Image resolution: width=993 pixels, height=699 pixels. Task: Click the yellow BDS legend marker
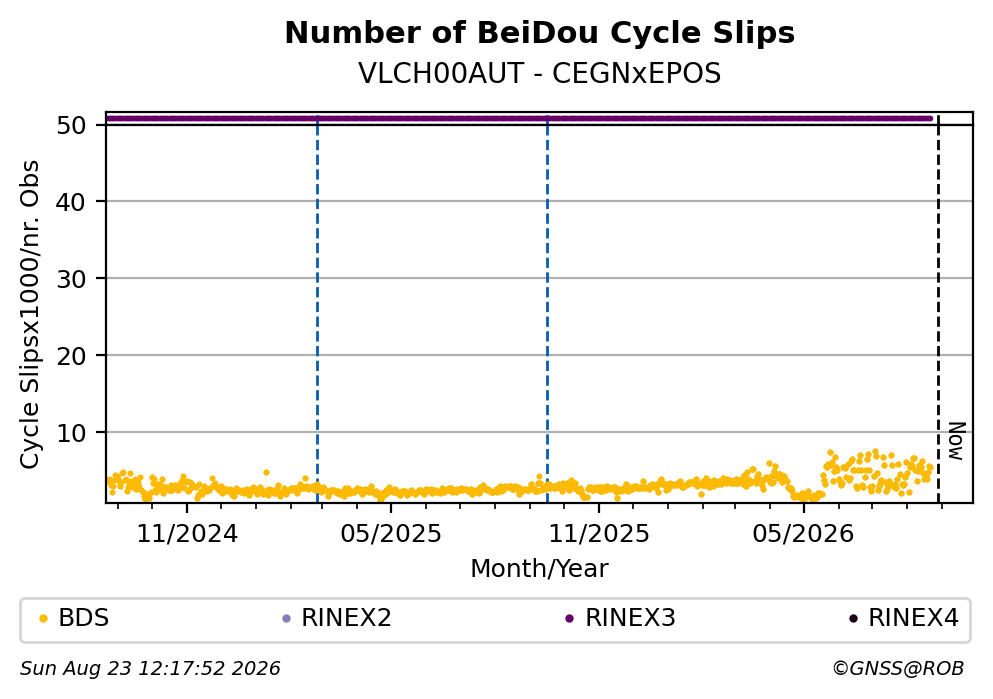(x=43, y=619)
